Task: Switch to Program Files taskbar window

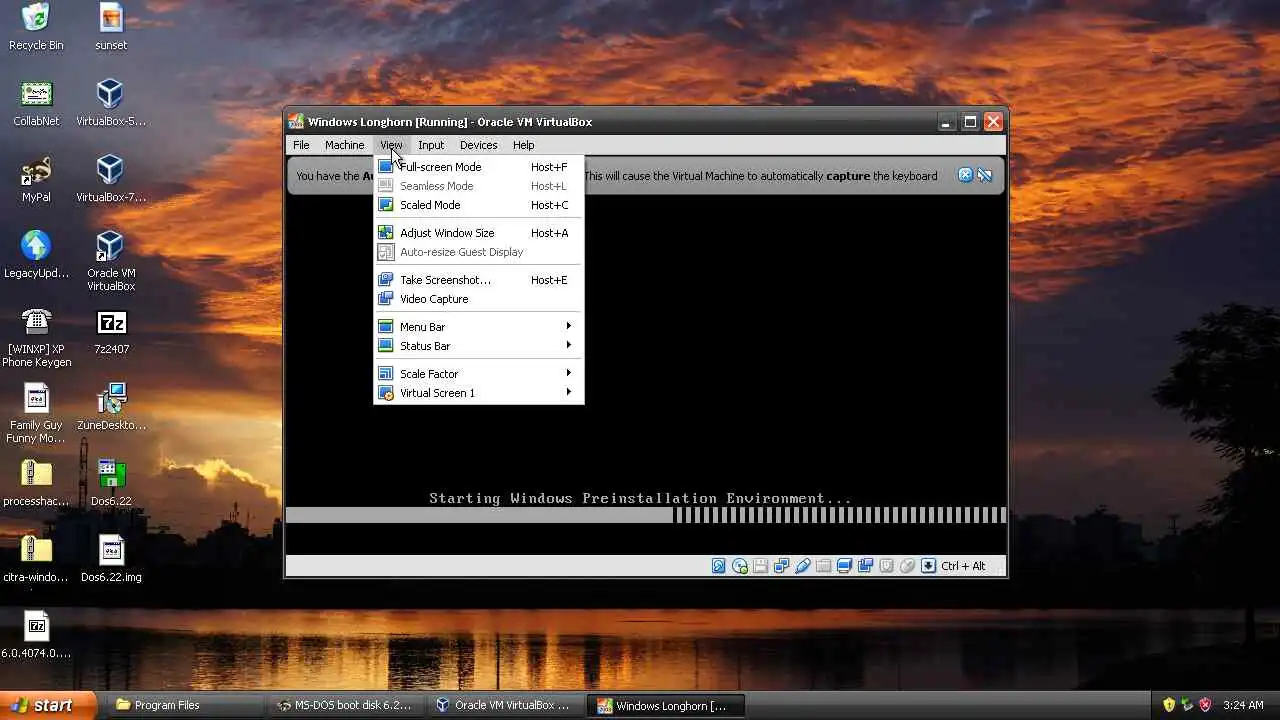Action: [x=185, y=705]
